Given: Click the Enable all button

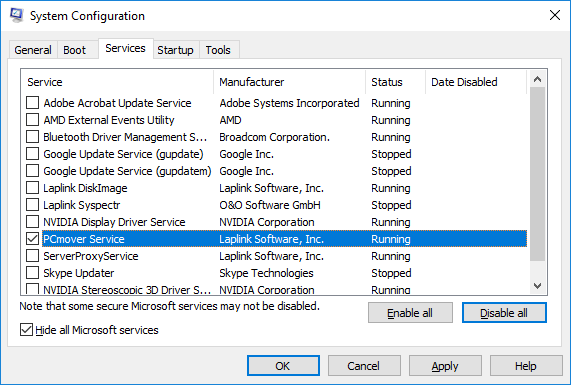Looking at the screenshot, I should tap(410, 313).
